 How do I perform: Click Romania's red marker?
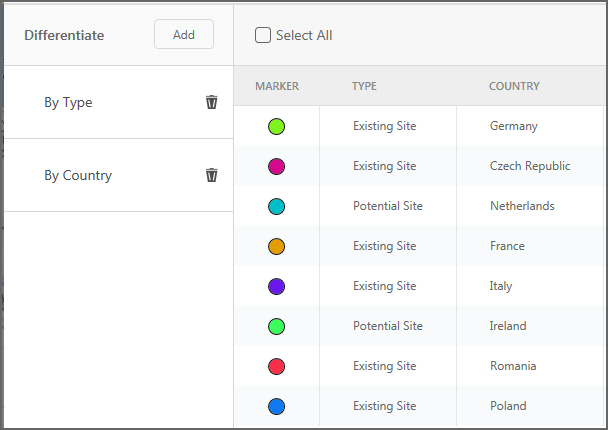coord(277,366)
